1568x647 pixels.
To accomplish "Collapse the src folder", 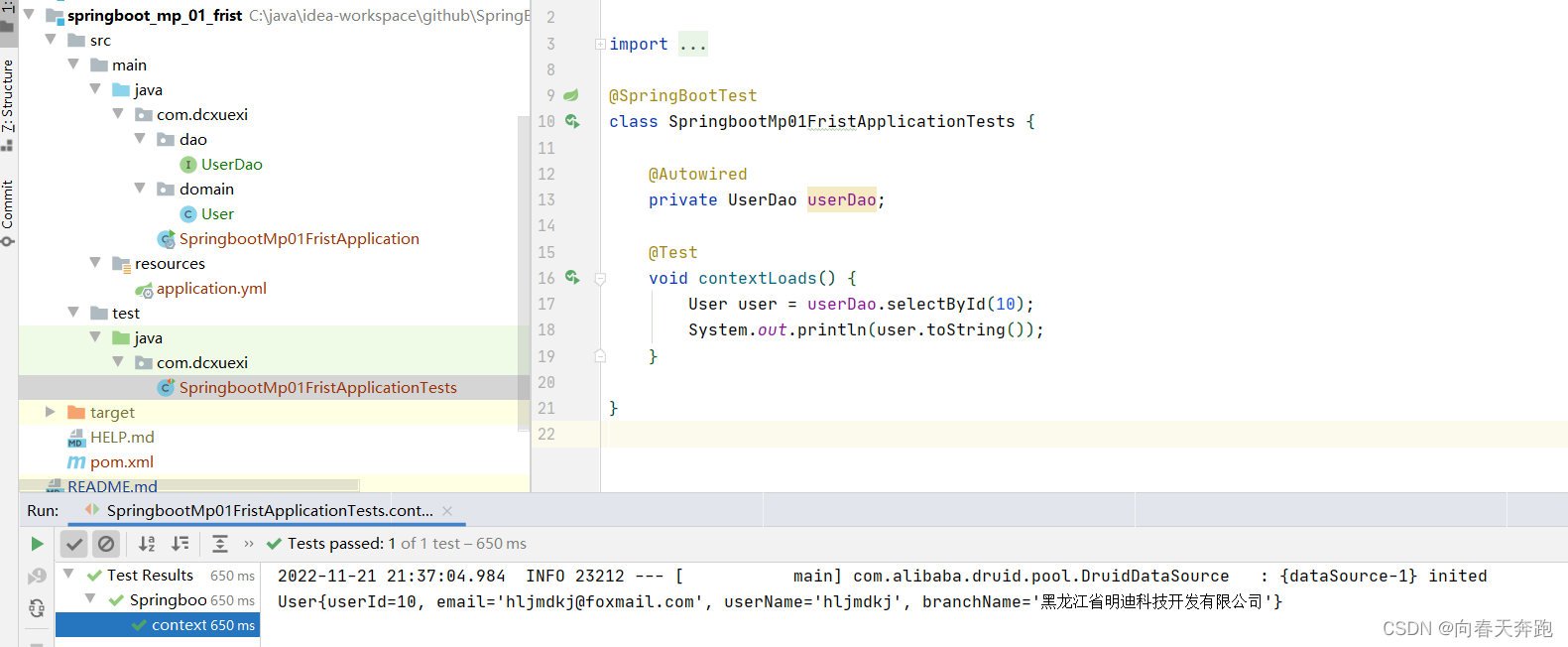I will (51, 40).
